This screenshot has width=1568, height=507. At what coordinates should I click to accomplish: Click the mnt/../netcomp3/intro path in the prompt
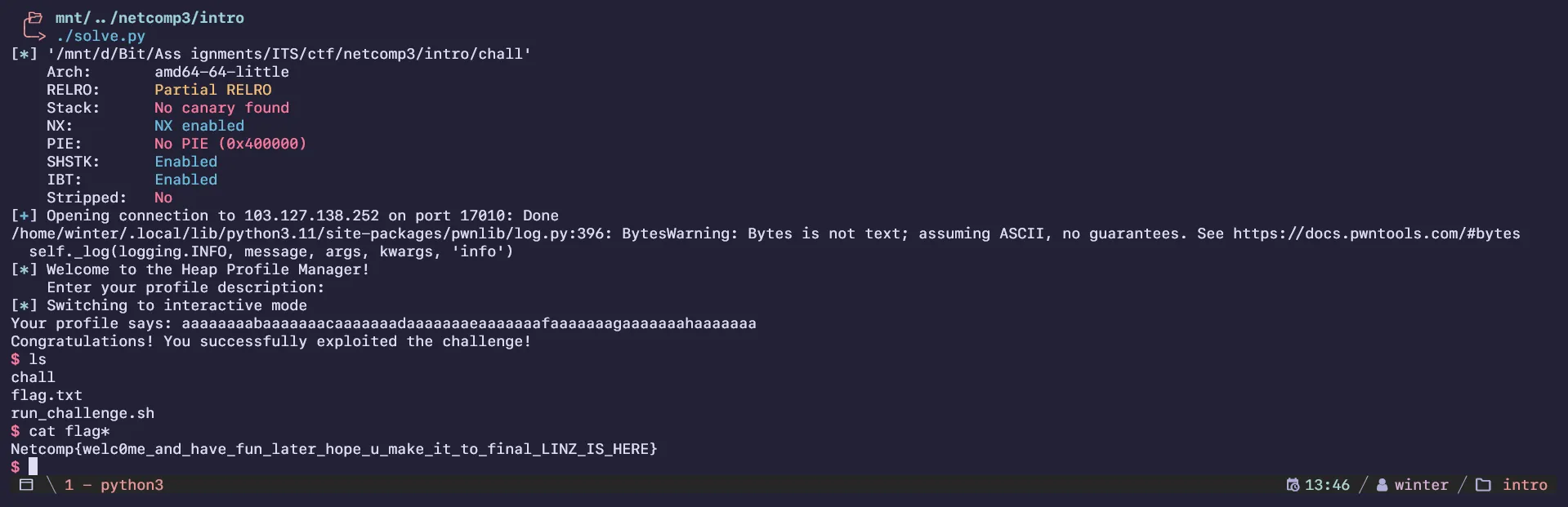pyautogui.click(x=150, y=18)
